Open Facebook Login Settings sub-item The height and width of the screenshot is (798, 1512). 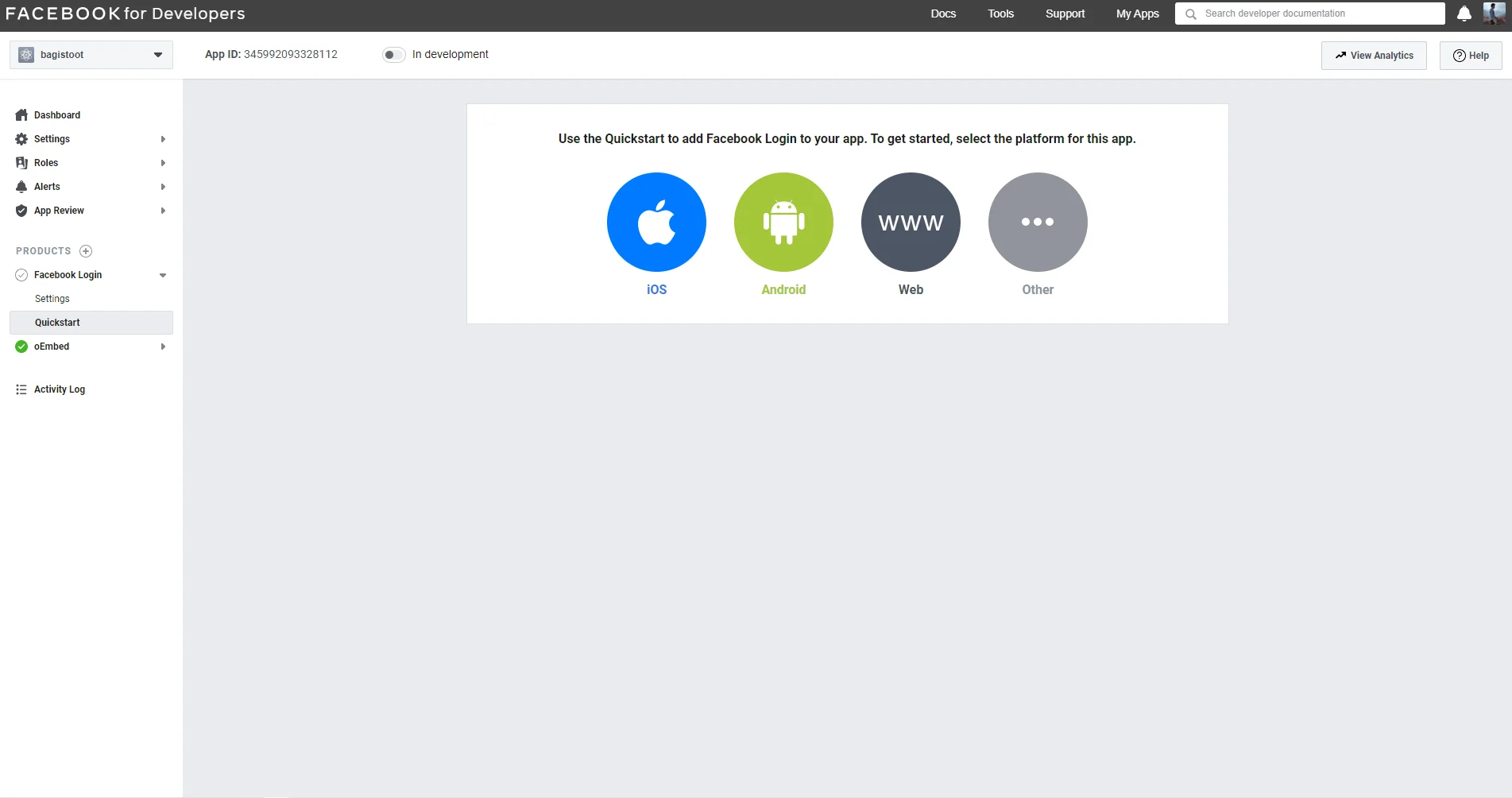52,299
